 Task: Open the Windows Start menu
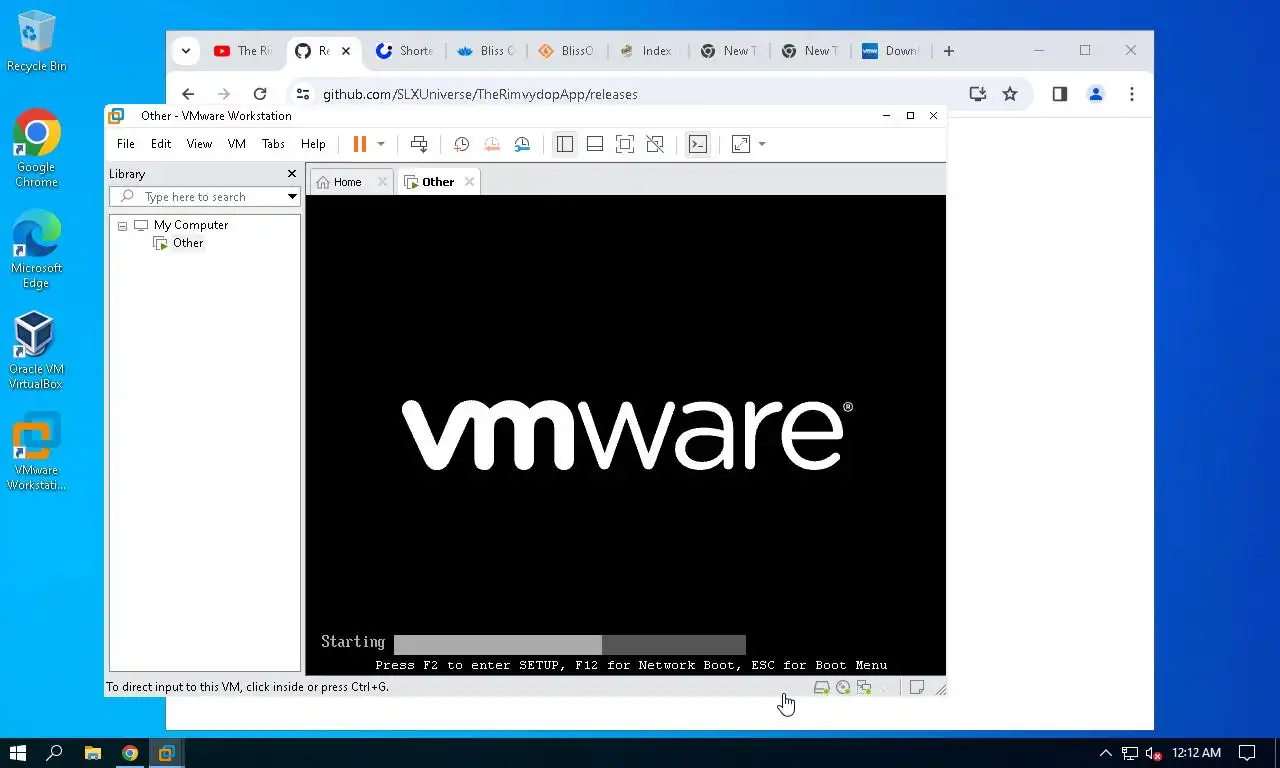[18, 753]
